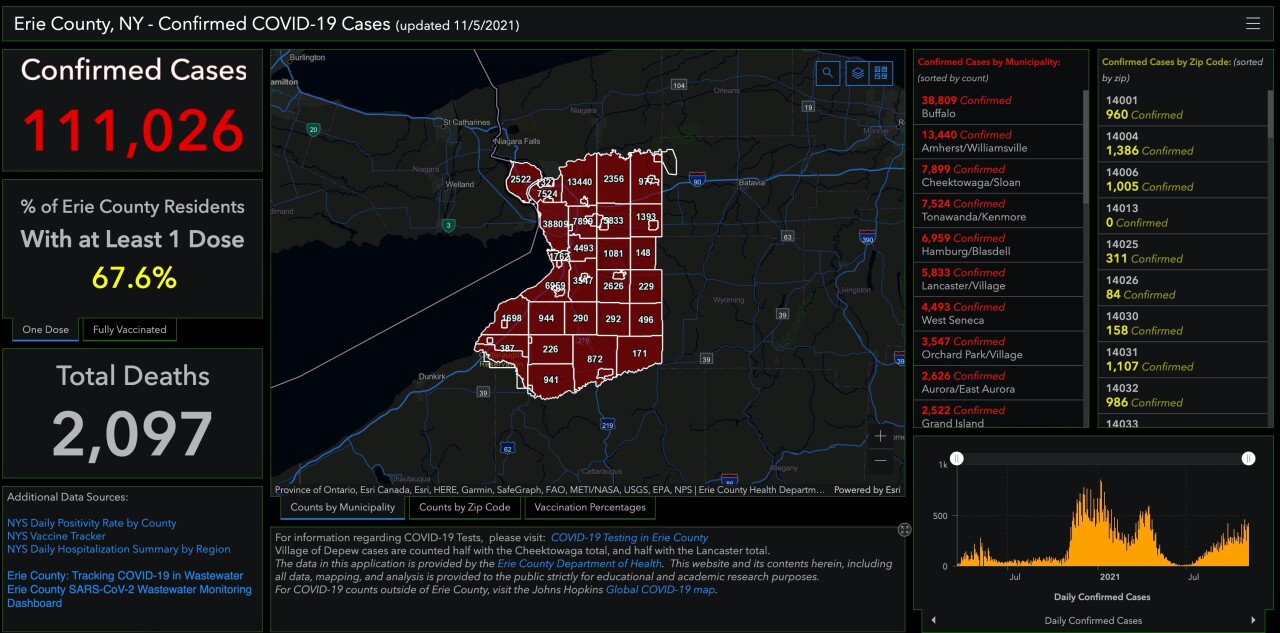This screenshot has width=1280, height=633.
Task: Click the chart's right range slider handle
Action: (1248, 458)
